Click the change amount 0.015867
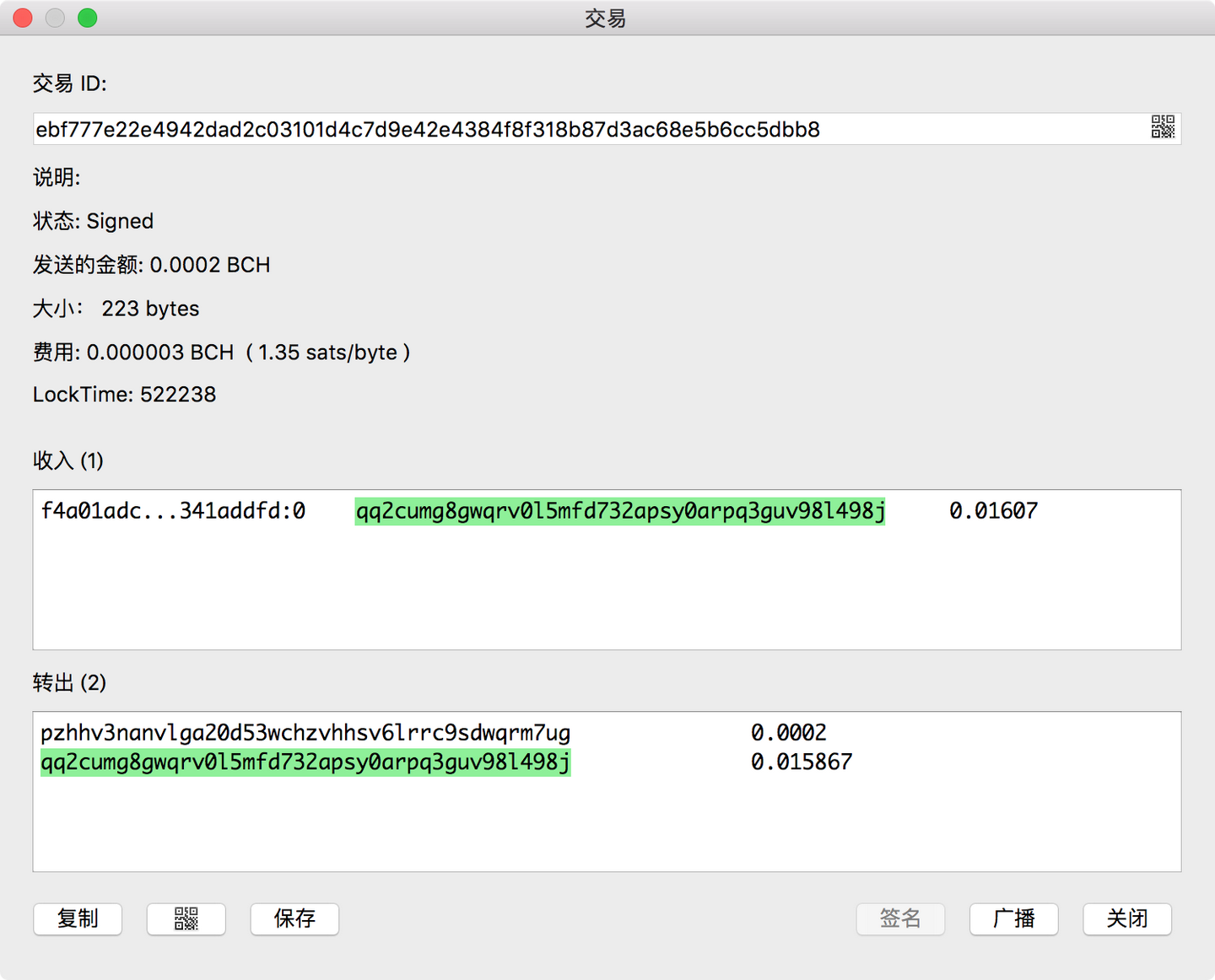Image resolution: width=1215 pixels, height=980 pixels. tap(802, 762)
